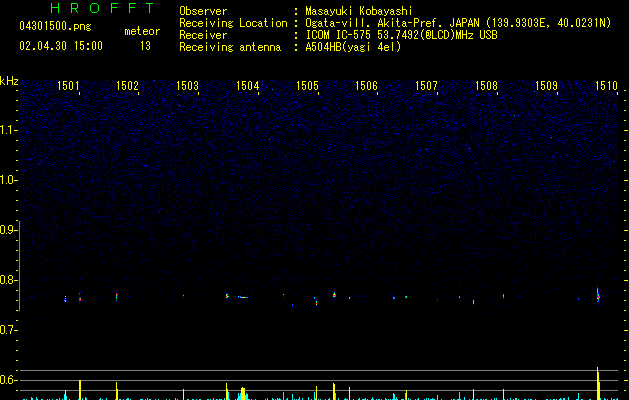Click the 1.1 kHz axis label
This screenshot has height=400, width=629.
pyautogui.click(x=8, y=130)
